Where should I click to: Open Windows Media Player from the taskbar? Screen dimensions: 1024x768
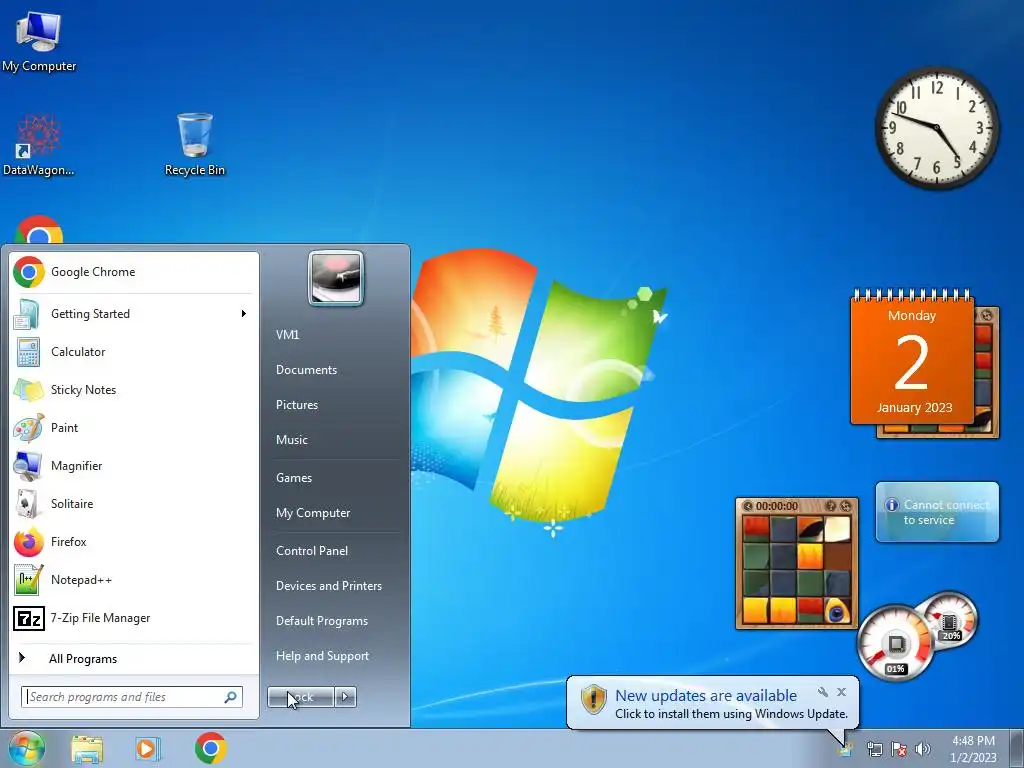click(x=148, y=748)
